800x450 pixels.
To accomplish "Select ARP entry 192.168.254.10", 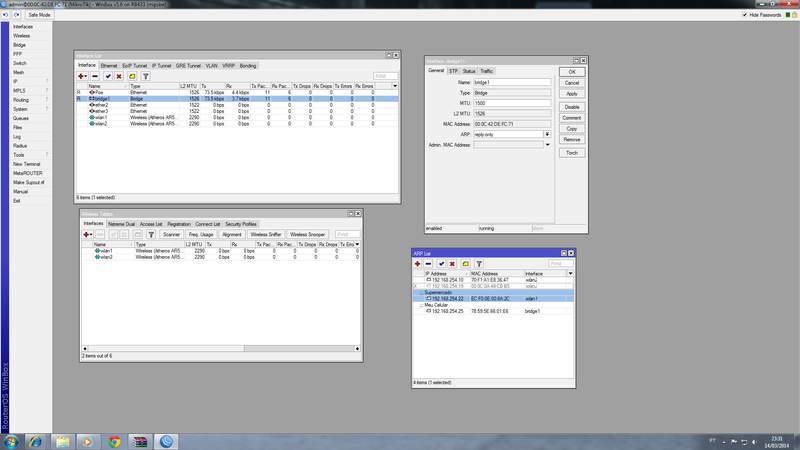I will [493, 280].
